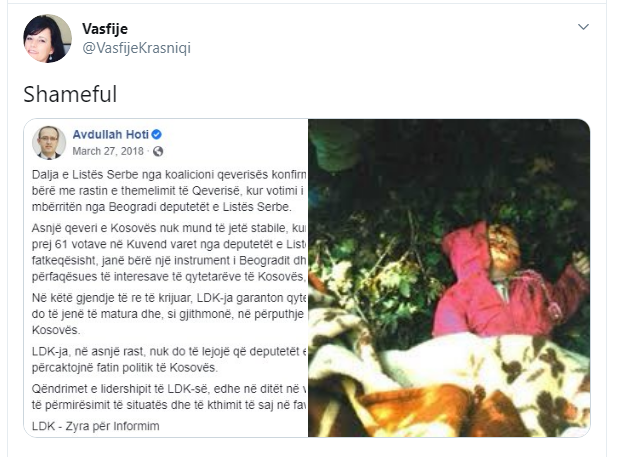Image resolution: width=617 pixels, height=457 pixels.
Task: Click the Avdullah Hoti name
Action: (x=111, y=135)
